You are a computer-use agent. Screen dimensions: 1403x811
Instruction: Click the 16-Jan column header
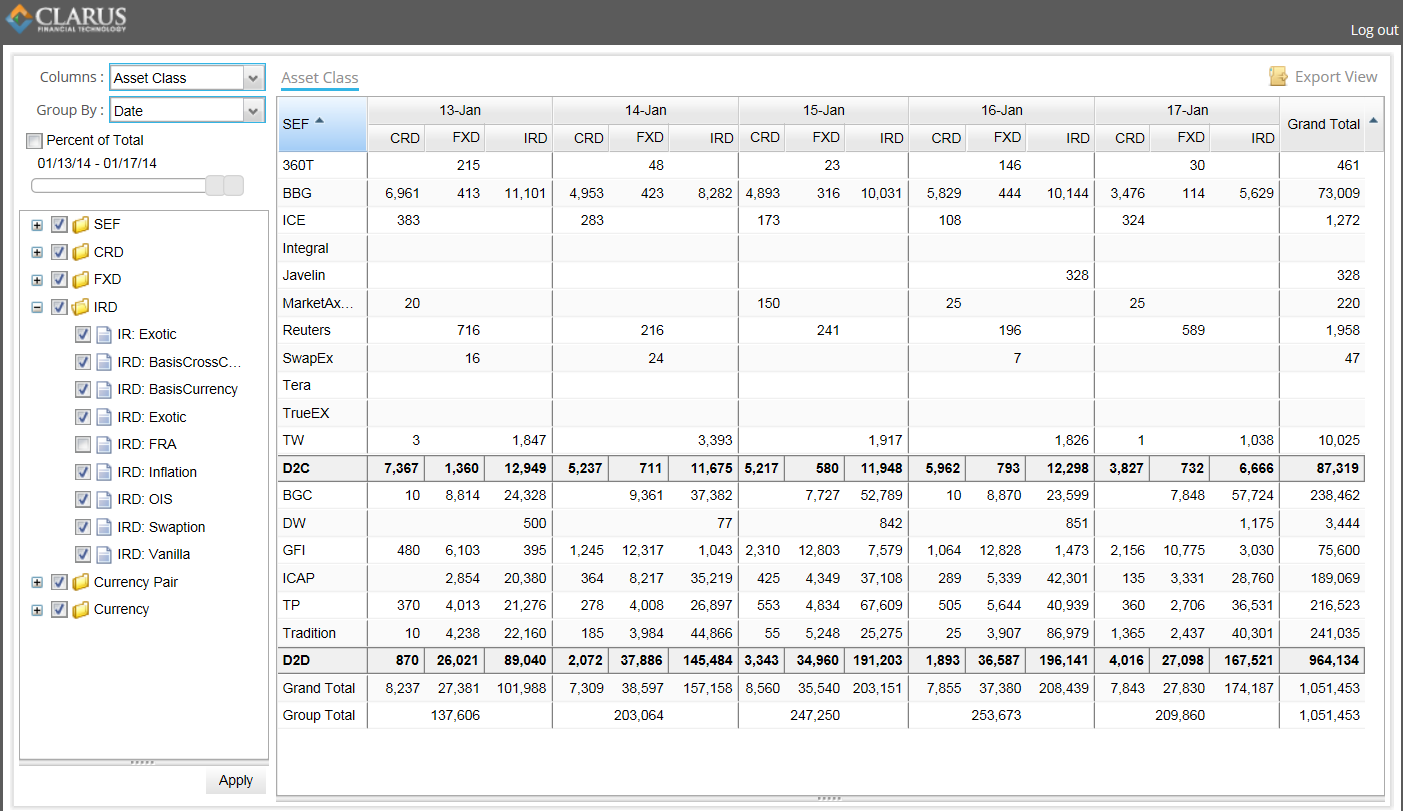[1002, 110]
